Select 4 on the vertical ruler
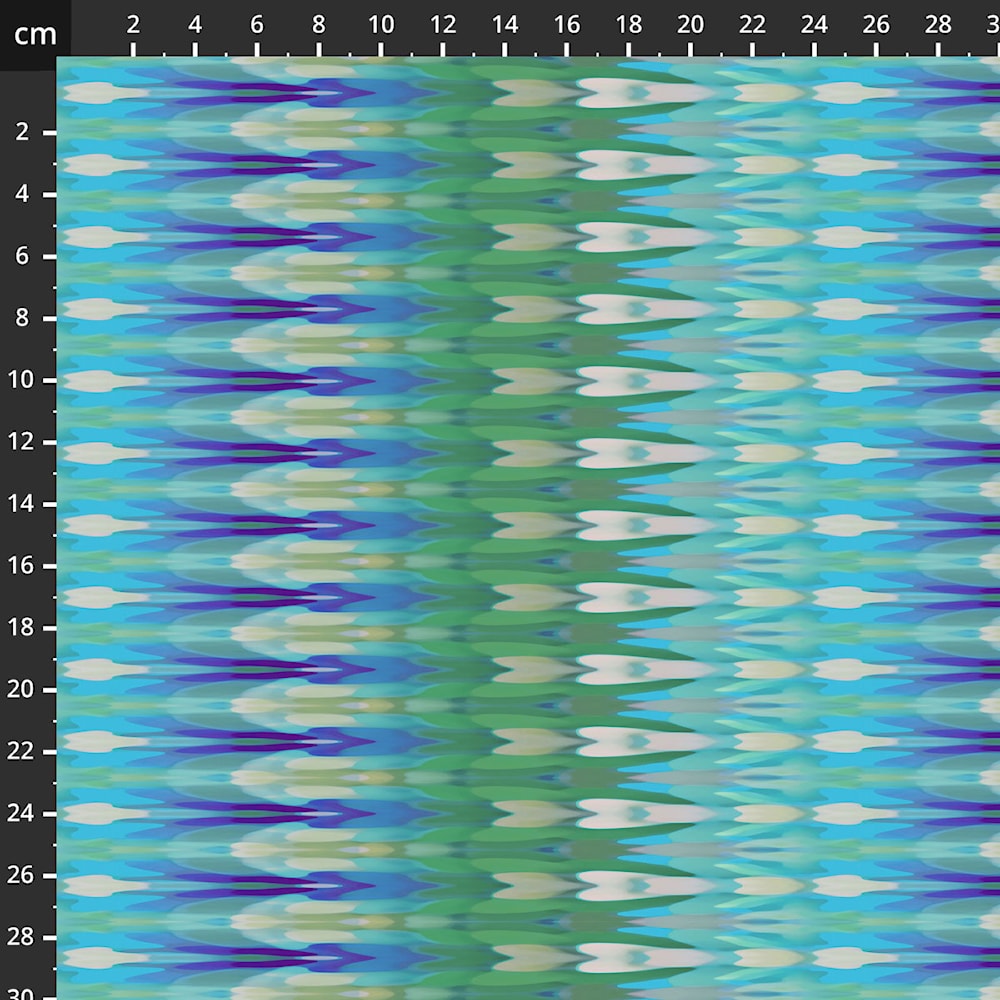 (x=23, y=194)
